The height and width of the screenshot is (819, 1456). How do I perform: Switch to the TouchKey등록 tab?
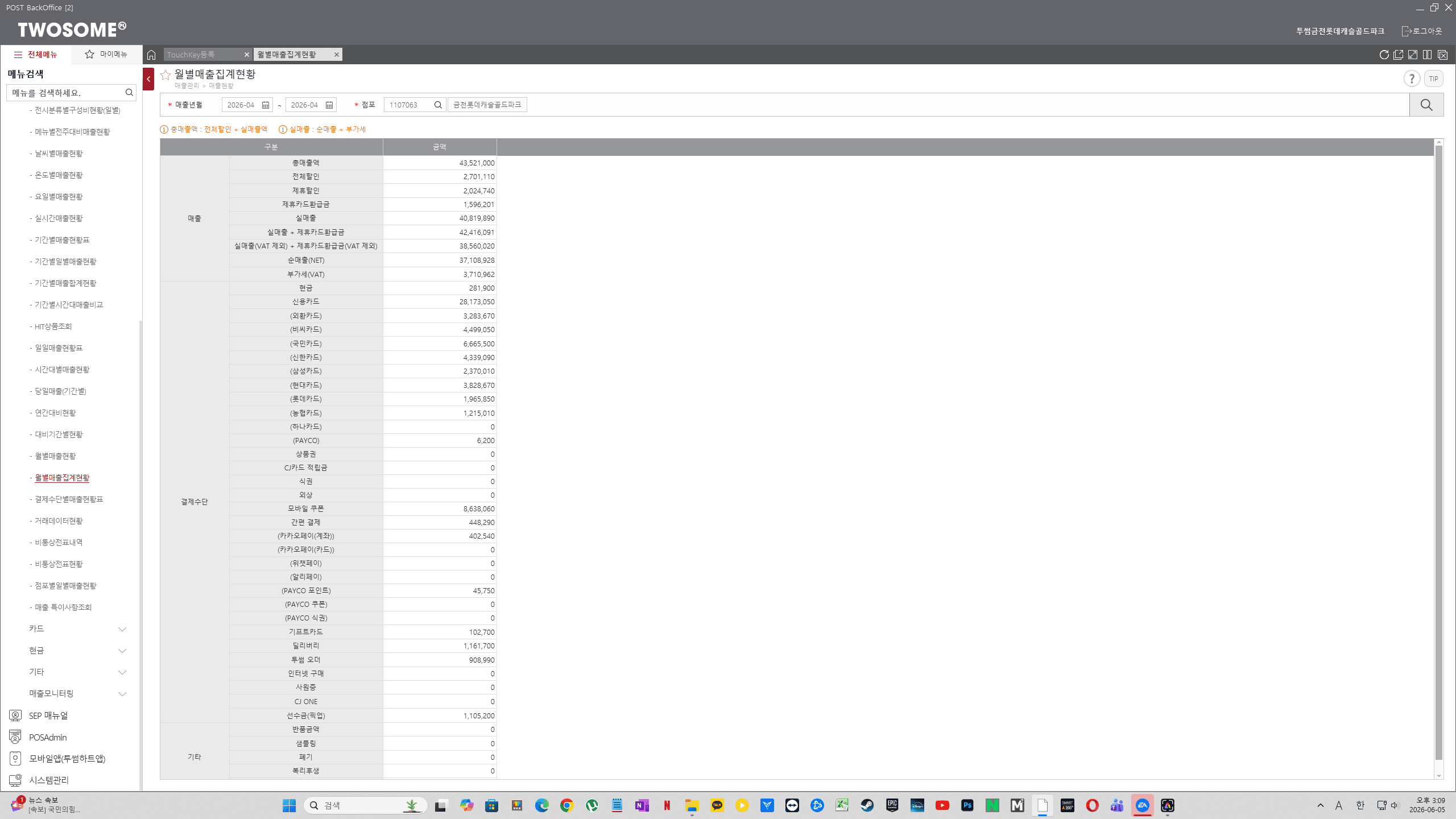point(202,55)
